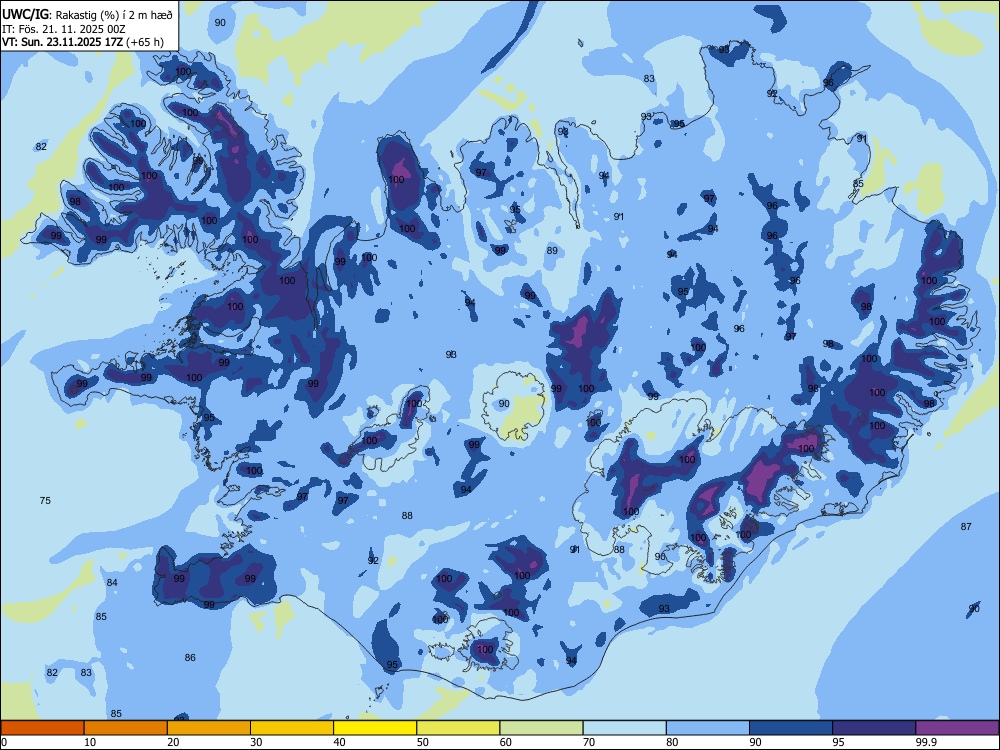
Task: Click the map value '86' over the southwest sea
Action: click(190, 658)
